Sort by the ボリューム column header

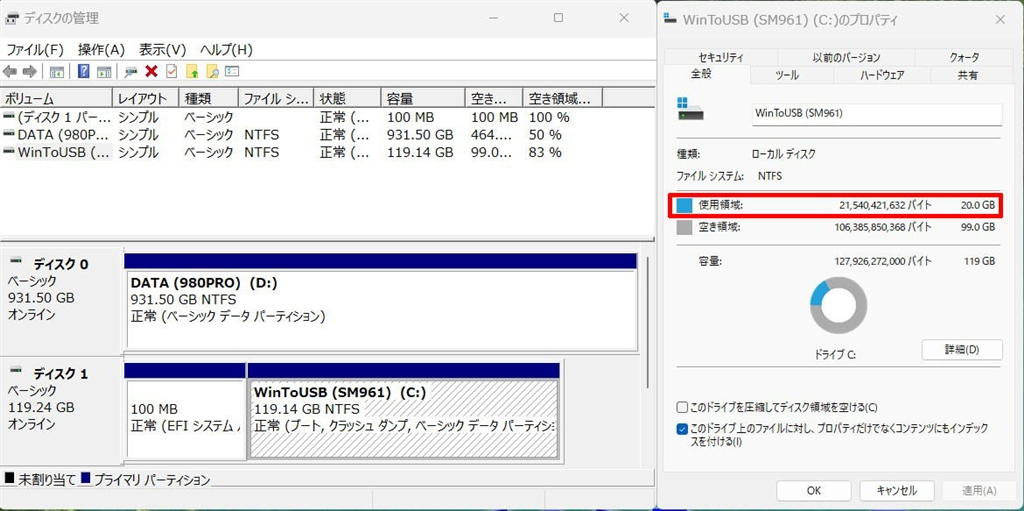57,99
